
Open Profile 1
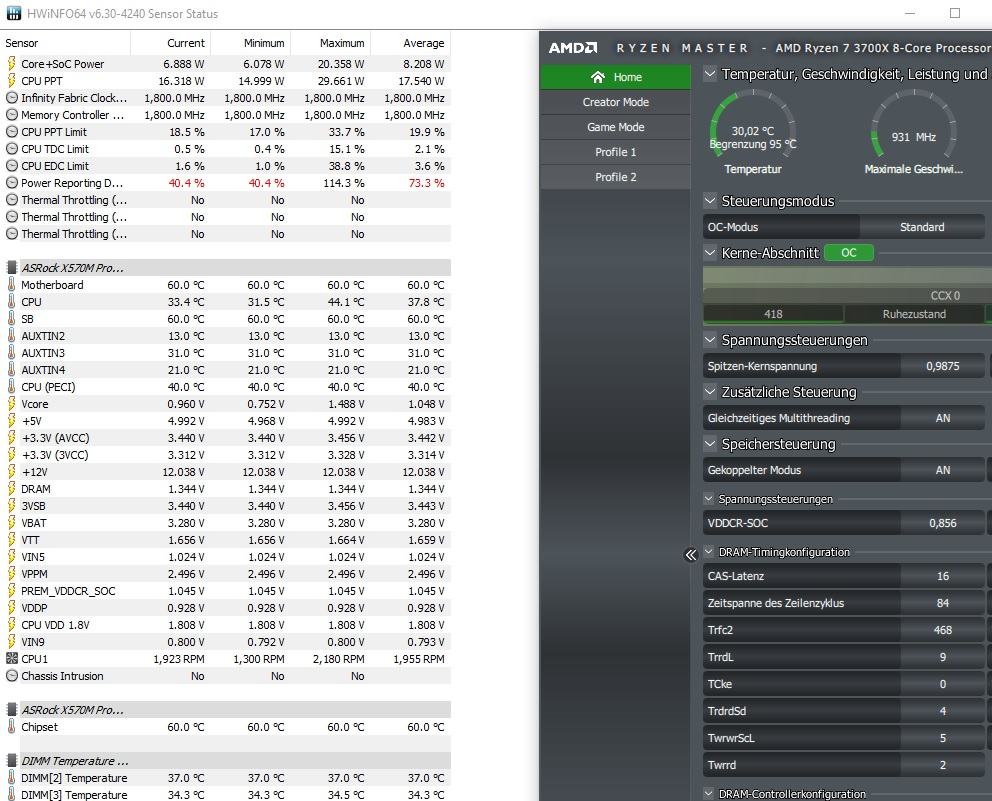click(616, 152)
